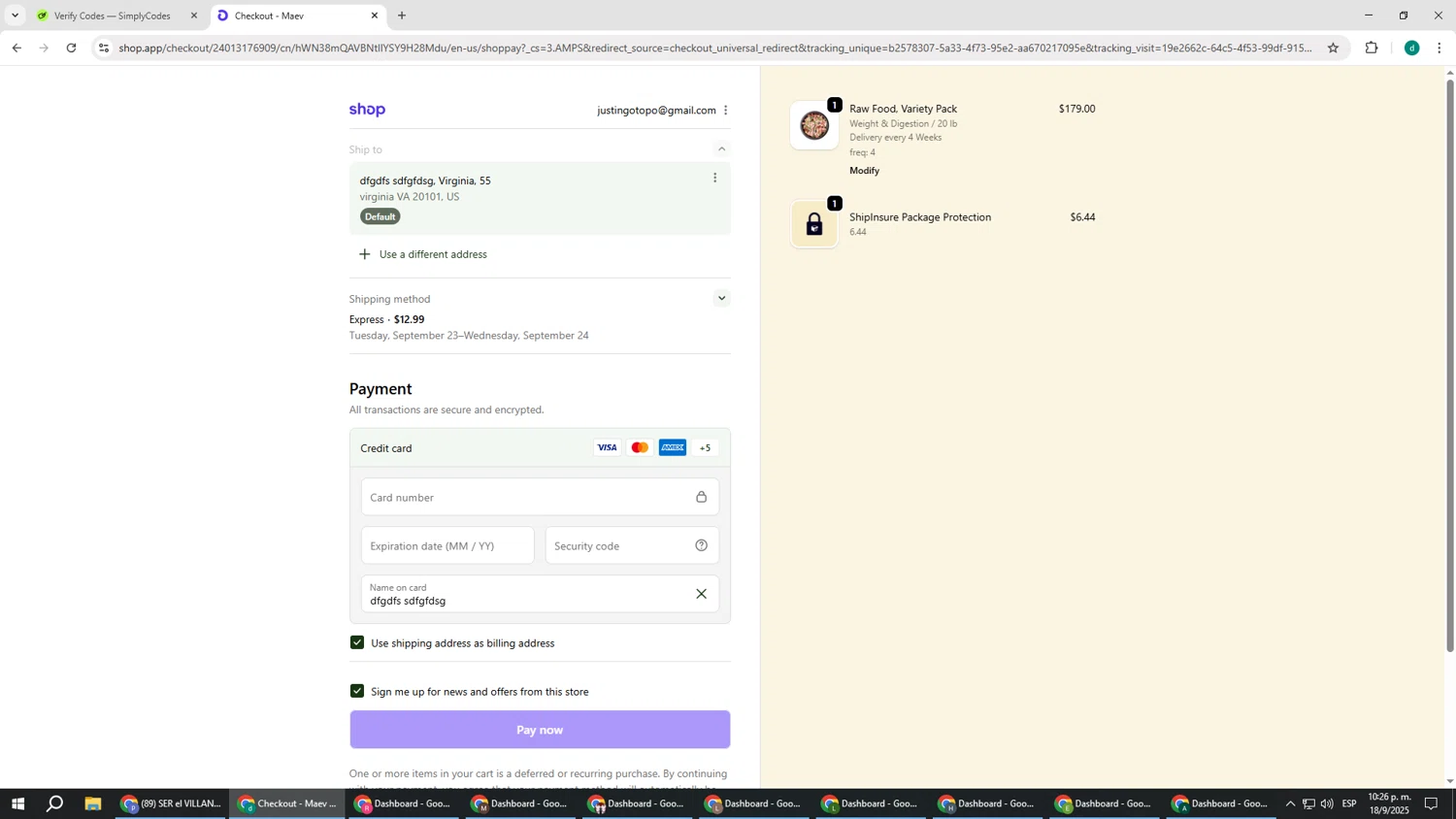Open the security code help icon
Screen dimensions: 1456x819
tap(701, 546)
